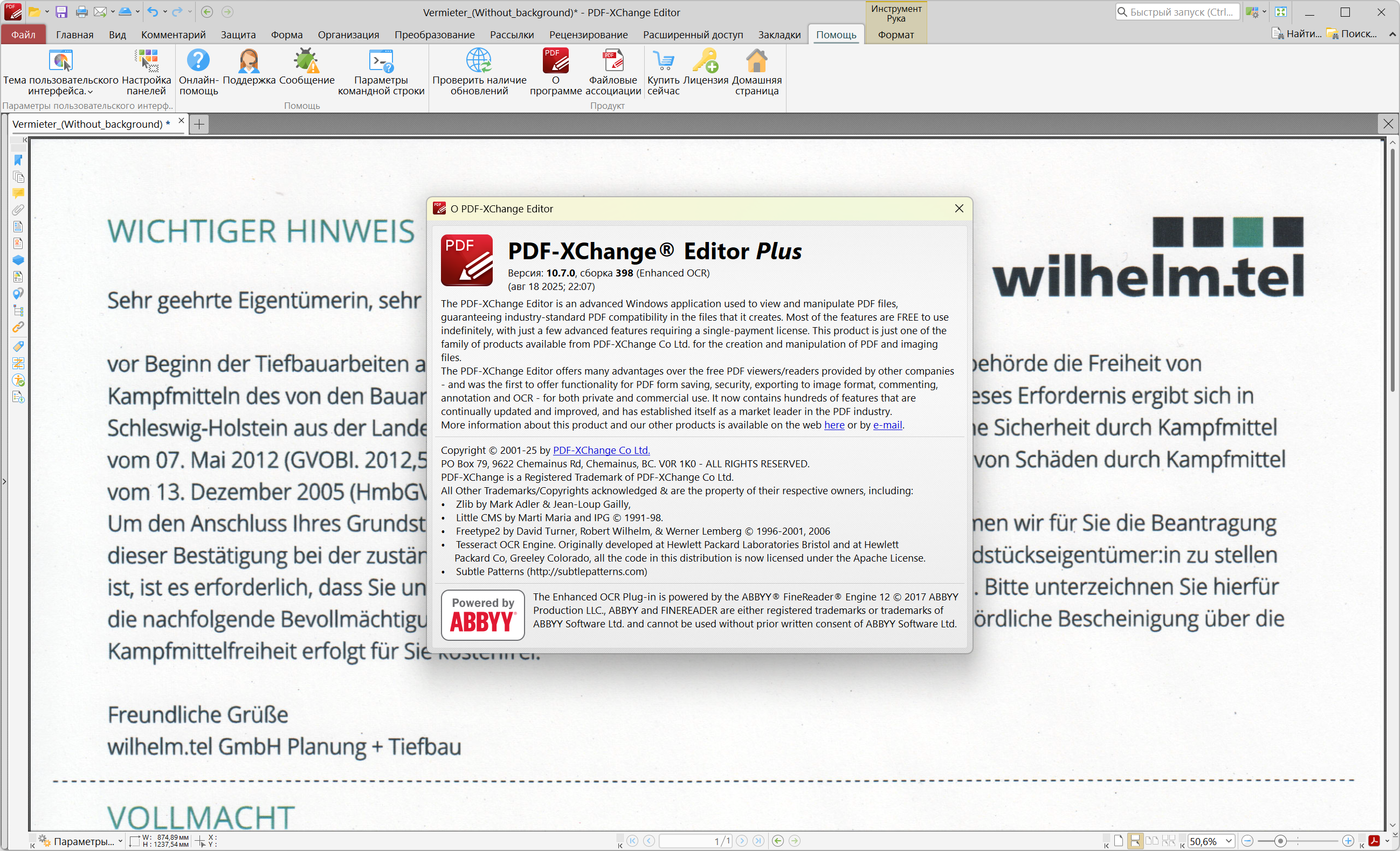Switch to the Главная ribbon tab
The image size is (1400, 851).
point(74,34)
